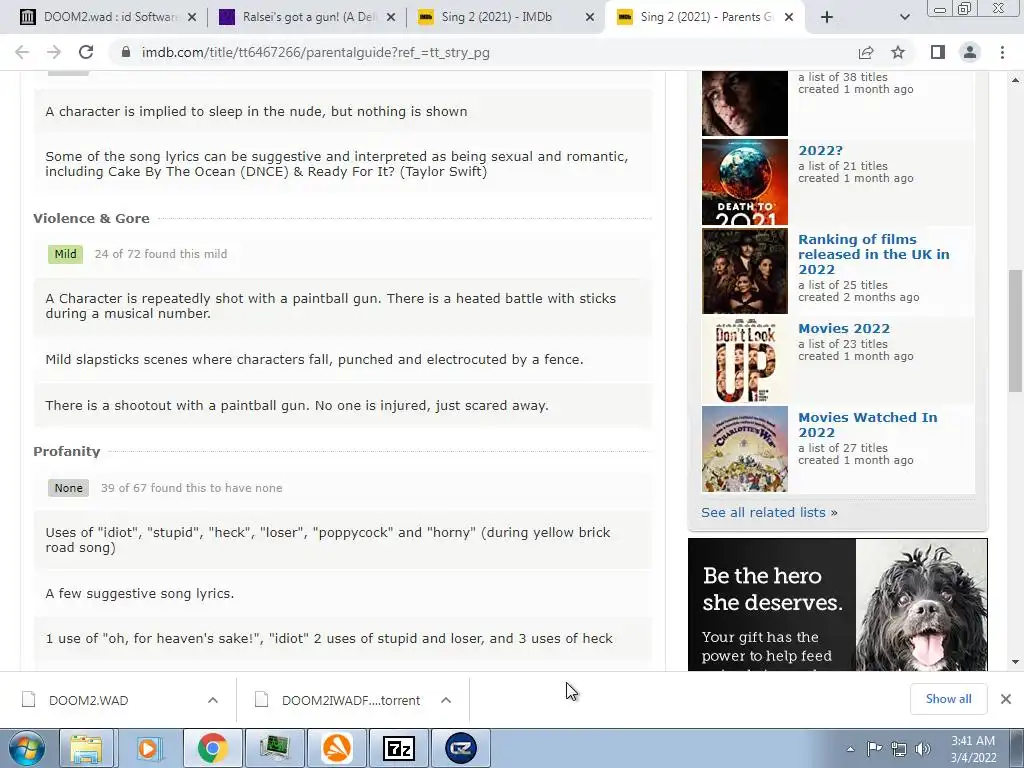
Task: Open the group portrait poster thumbnail
Action: (744, 271)
